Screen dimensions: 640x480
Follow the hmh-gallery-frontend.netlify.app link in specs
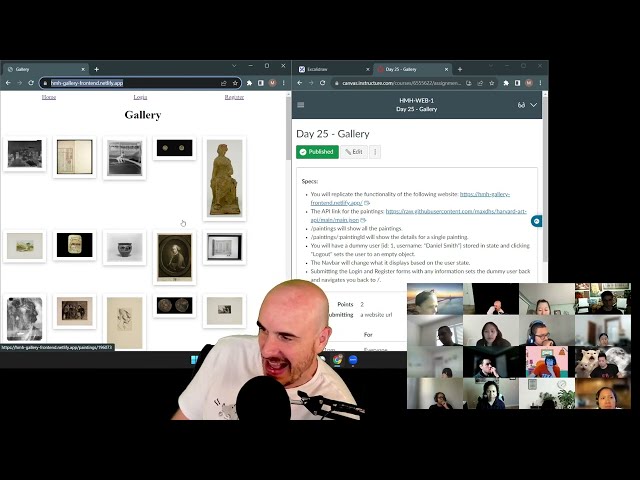(485, 194)
